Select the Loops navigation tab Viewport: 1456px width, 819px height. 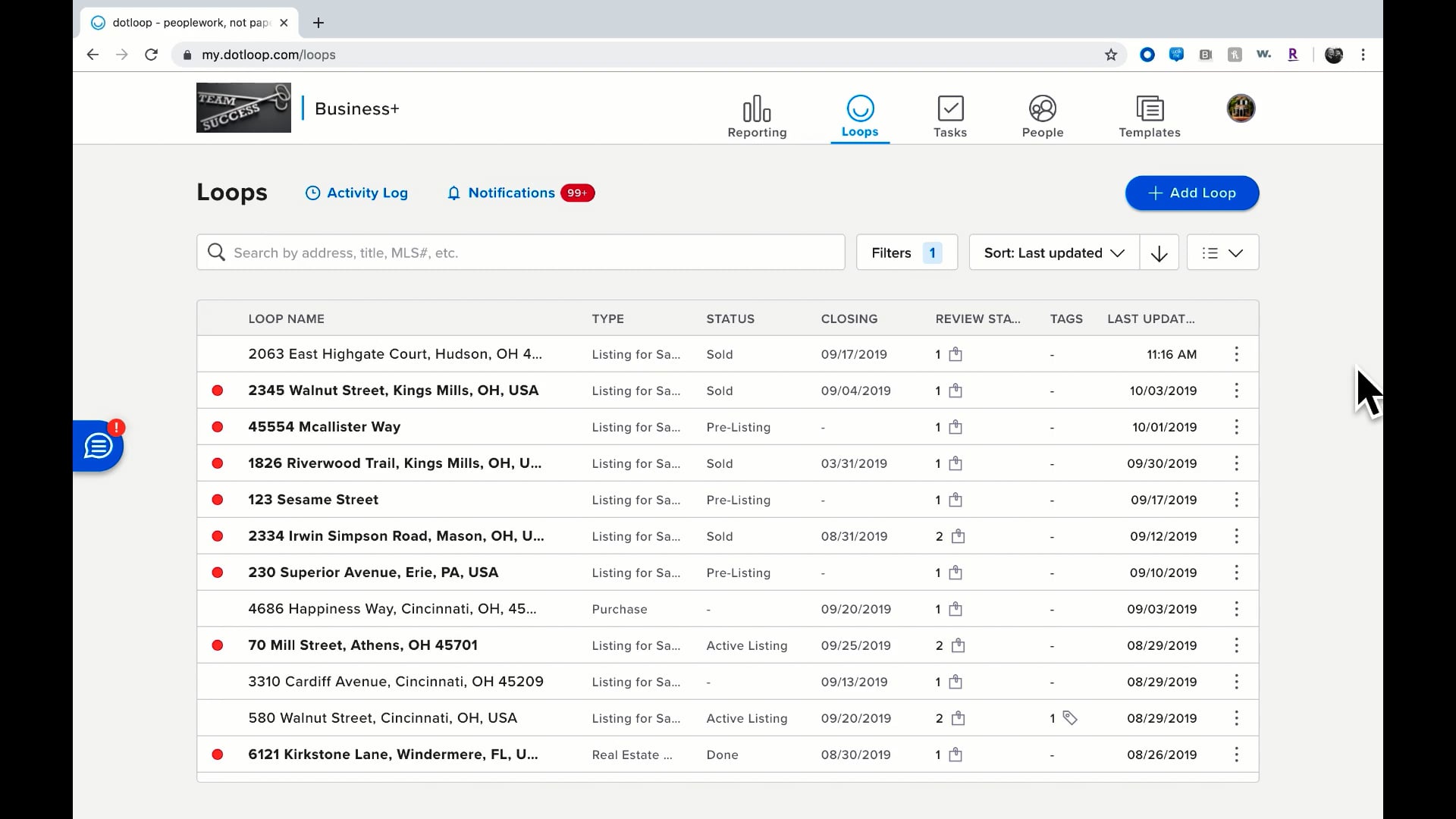tap(859, 116)
